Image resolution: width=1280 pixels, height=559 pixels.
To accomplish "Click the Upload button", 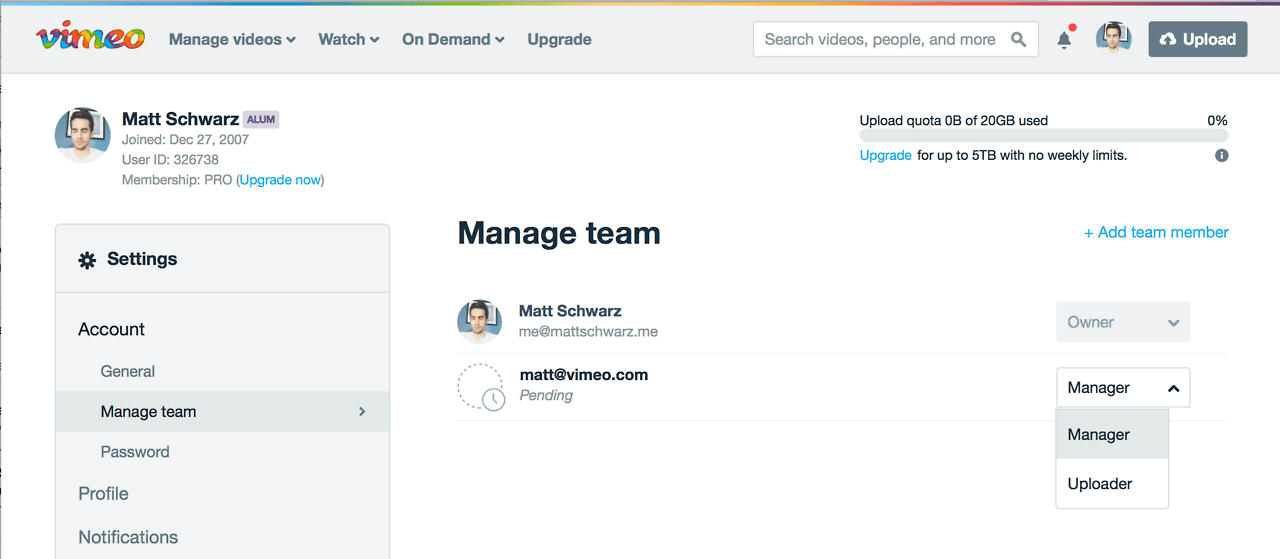I will pos(1198,39).
